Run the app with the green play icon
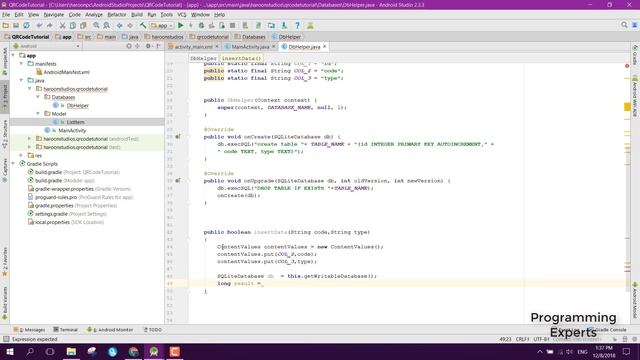640x360 pixels. [x=180, y=25]
